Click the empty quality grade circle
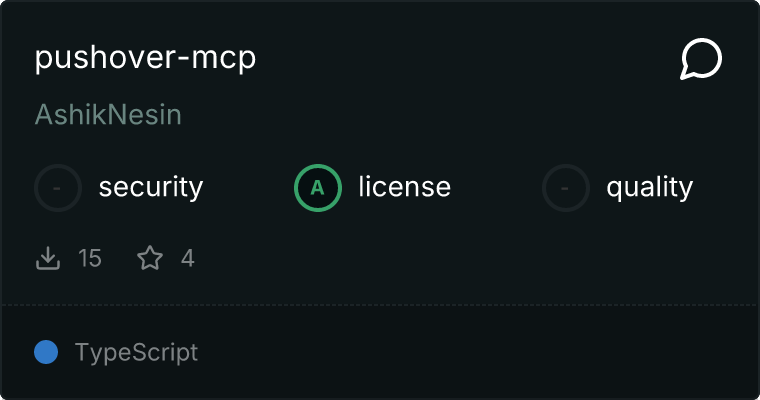The image size is (760, 400). [x=566, y=188]
